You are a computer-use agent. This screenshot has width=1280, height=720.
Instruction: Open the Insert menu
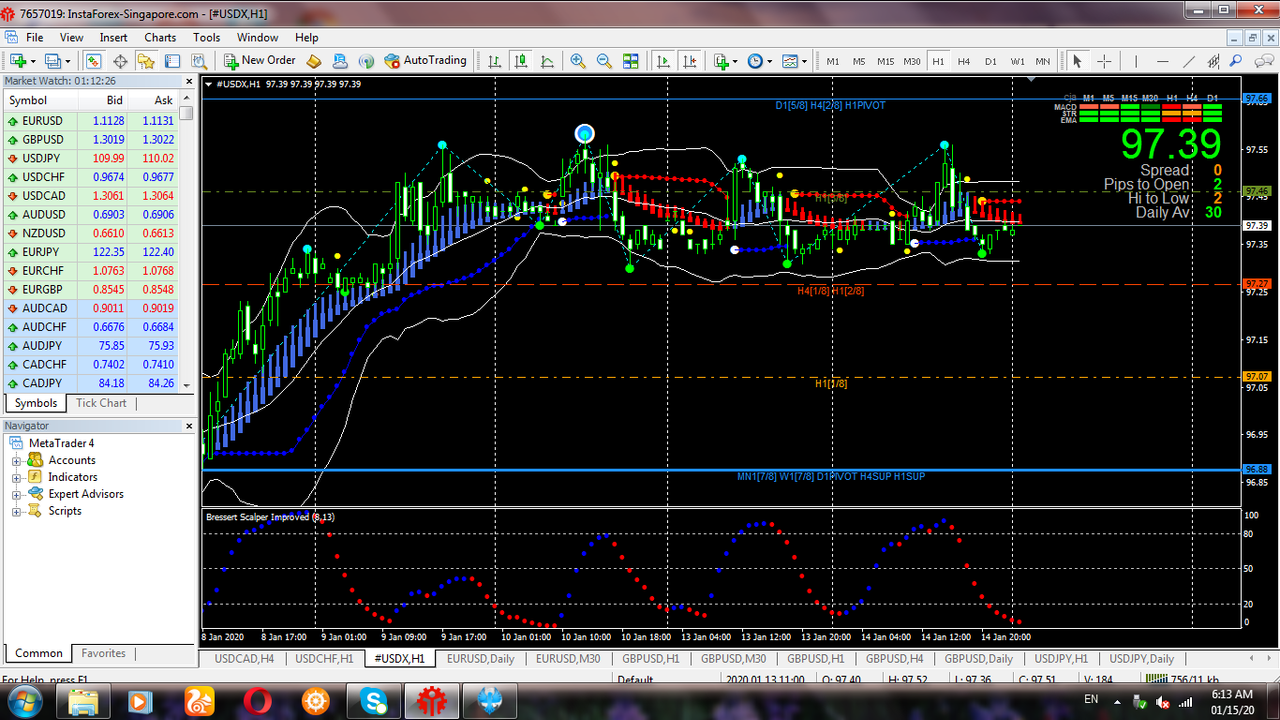click(113, 37)
